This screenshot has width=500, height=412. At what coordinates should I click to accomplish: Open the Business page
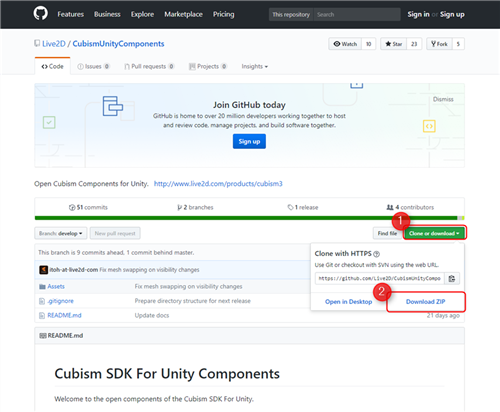pos(107,14)
